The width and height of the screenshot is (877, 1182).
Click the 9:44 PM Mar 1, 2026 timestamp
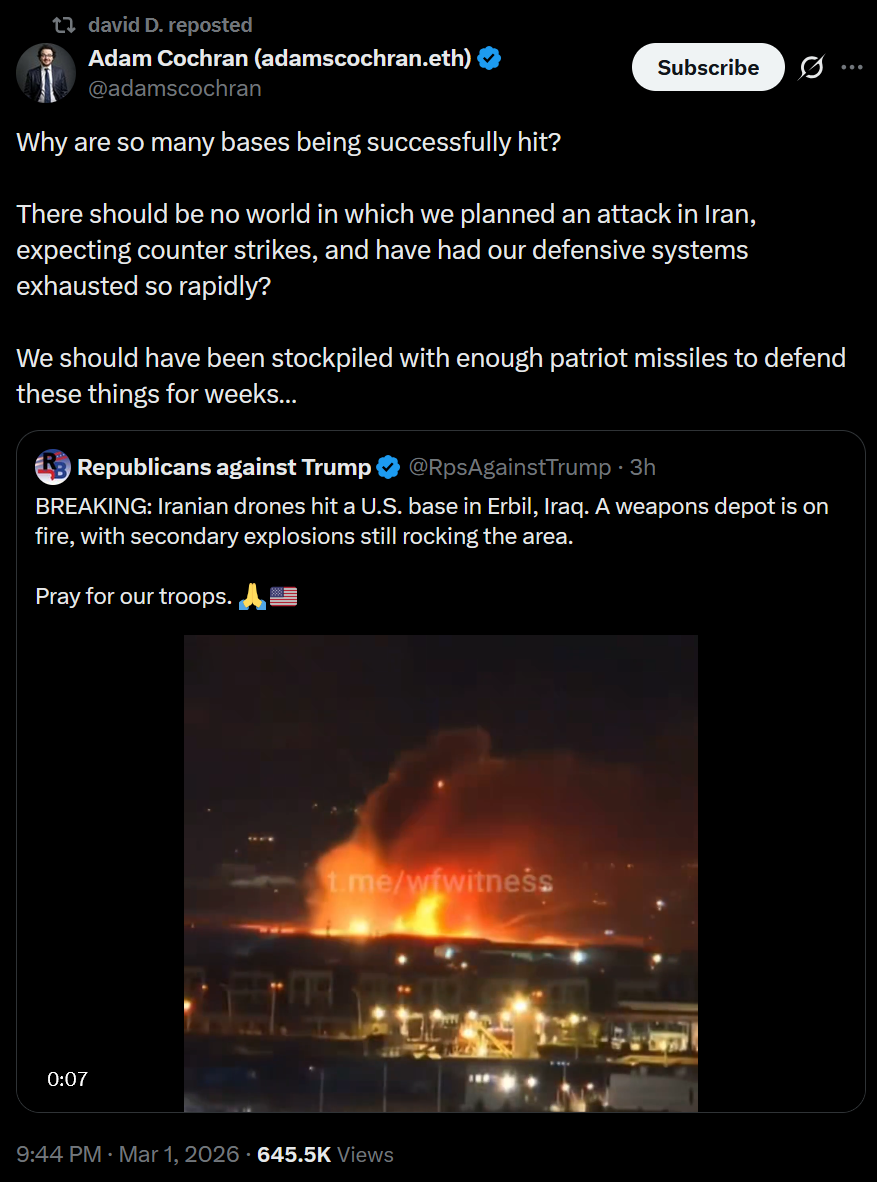point(127,1154)
